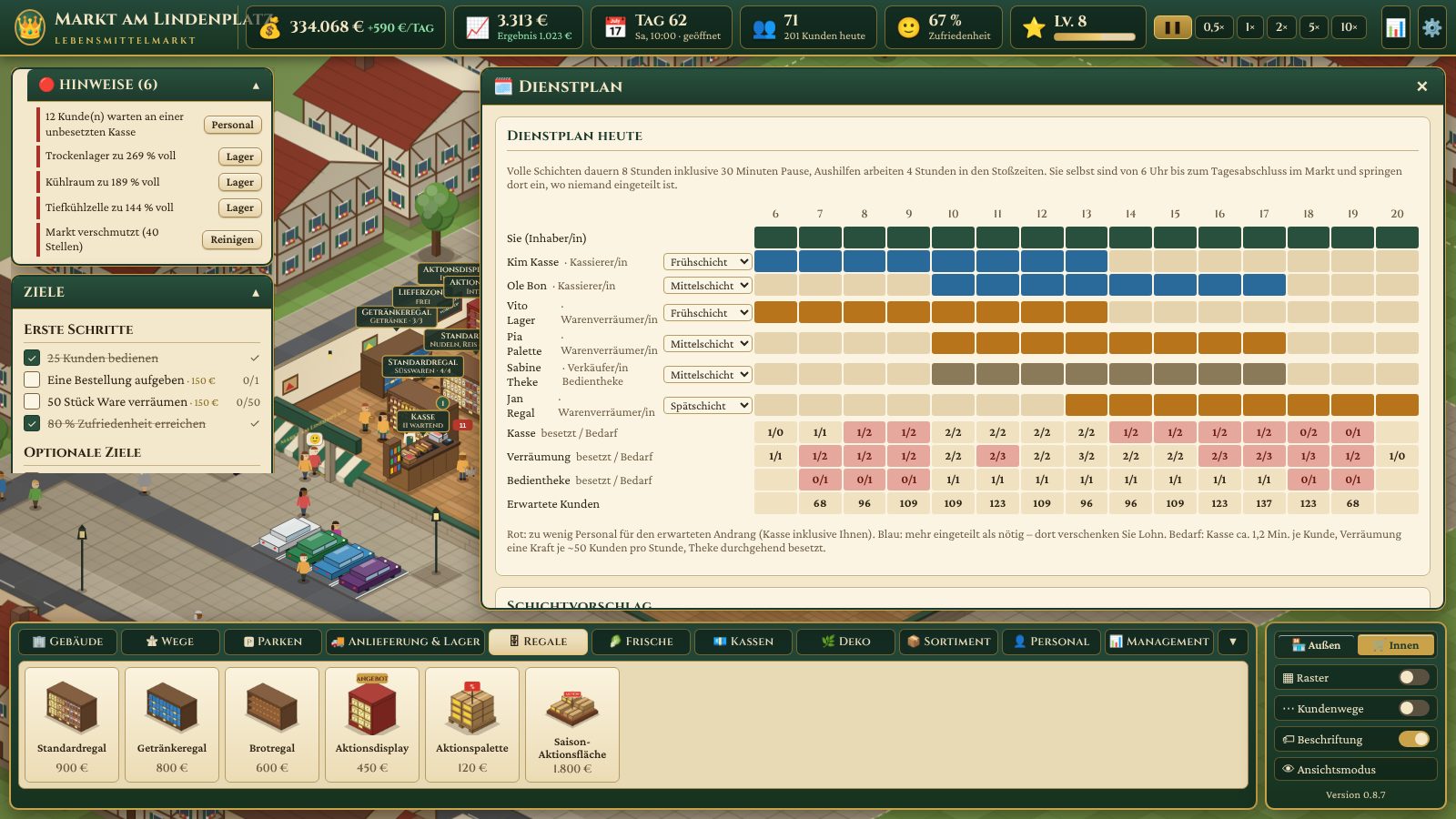Switch view to Außen

tap(1316, 645)
